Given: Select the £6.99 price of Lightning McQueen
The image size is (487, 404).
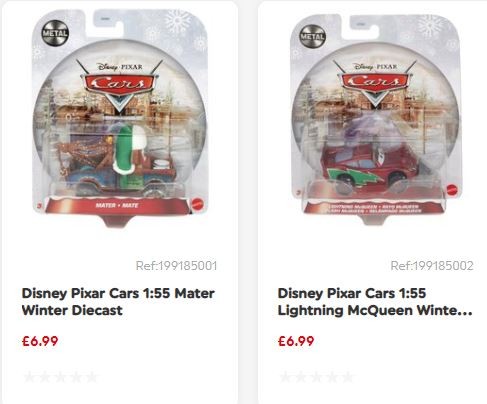Looking at the screenshot, I should tap(296, 341).
